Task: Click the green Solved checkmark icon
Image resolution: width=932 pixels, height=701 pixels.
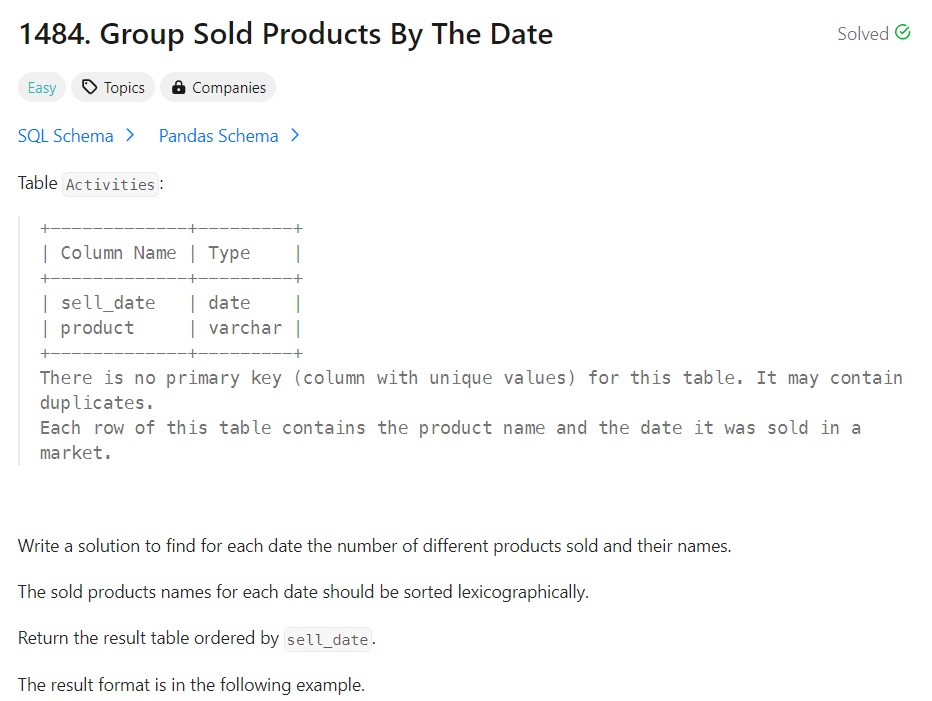Action: (x=902, y=32)
